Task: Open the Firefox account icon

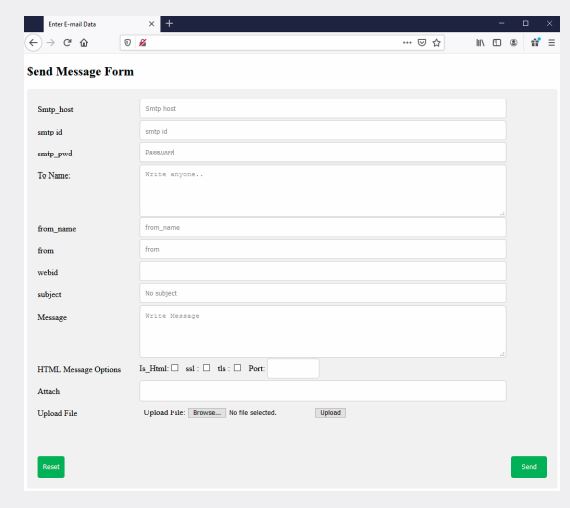Action: (514, 43)
